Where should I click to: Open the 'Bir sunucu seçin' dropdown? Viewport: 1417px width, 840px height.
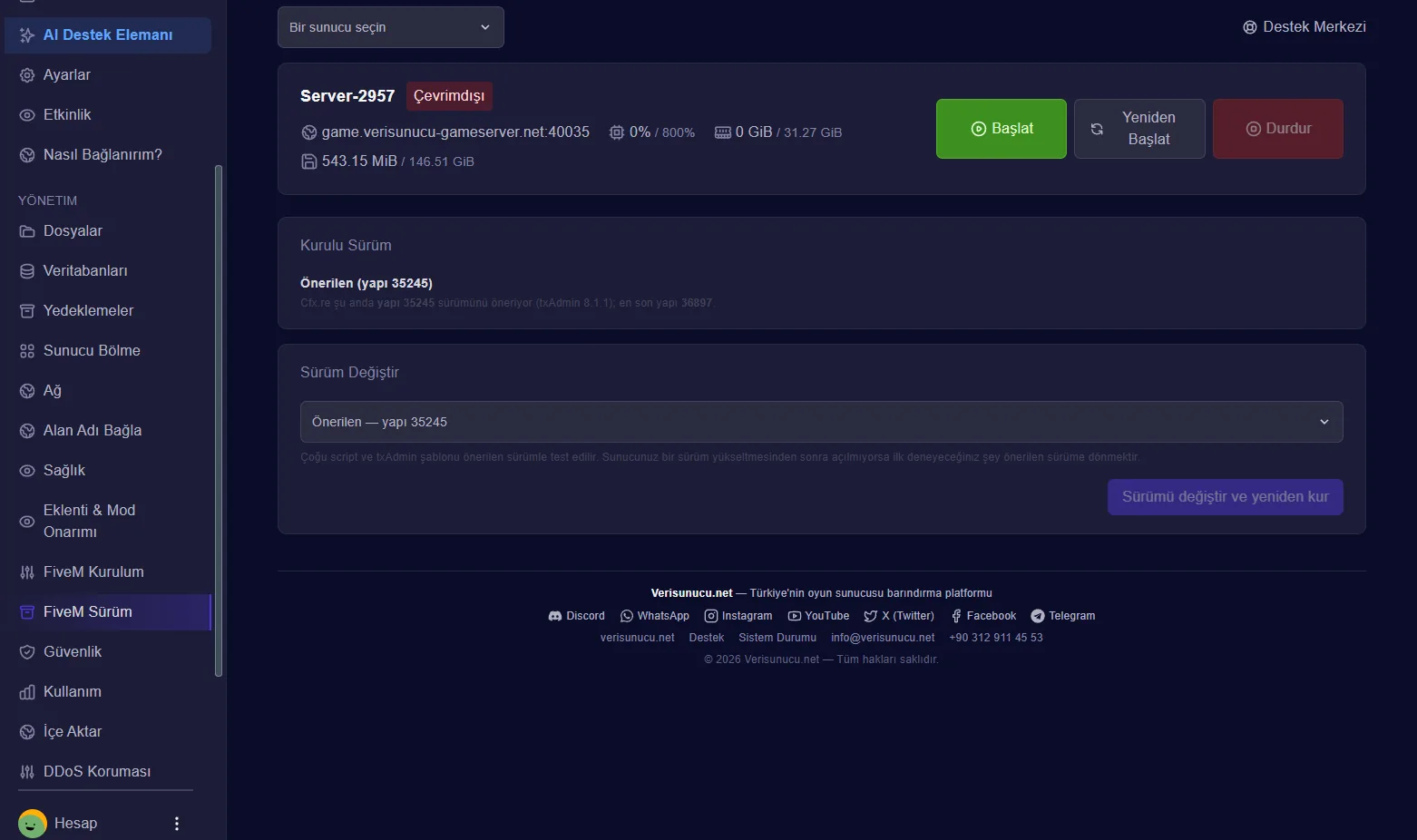coord(391,27)
